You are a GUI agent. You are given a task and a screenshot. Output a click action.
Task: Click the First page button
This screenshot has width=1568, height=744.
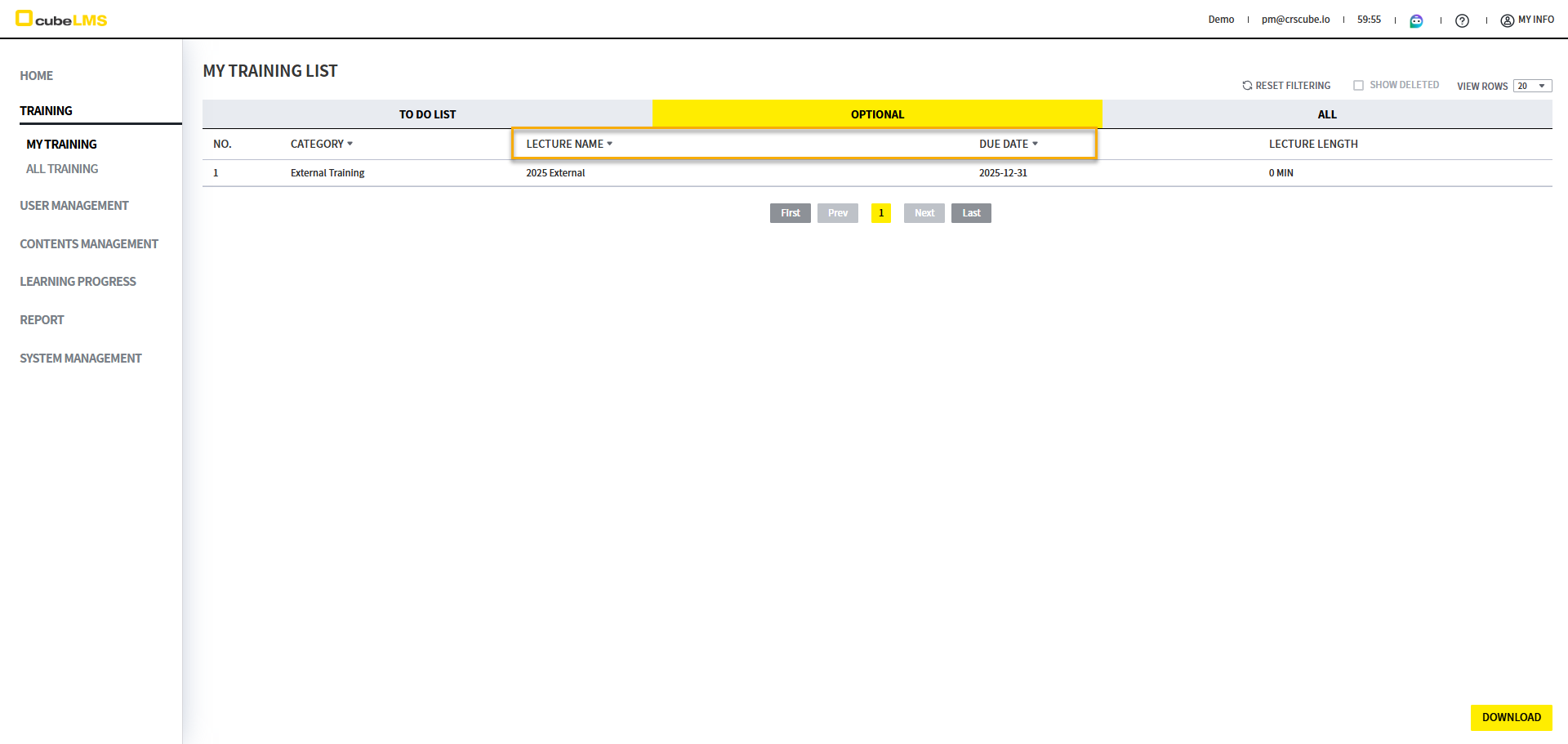(790, 213)
